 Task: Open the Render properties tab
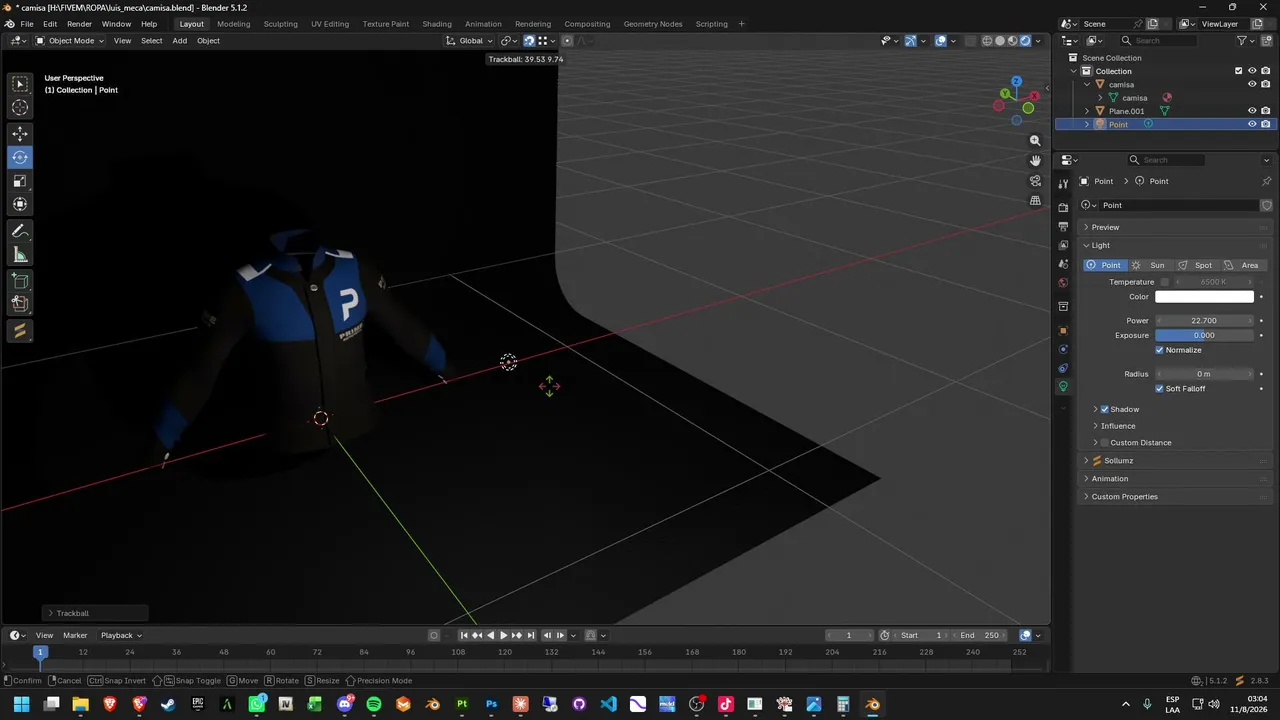click(1063, 207)
